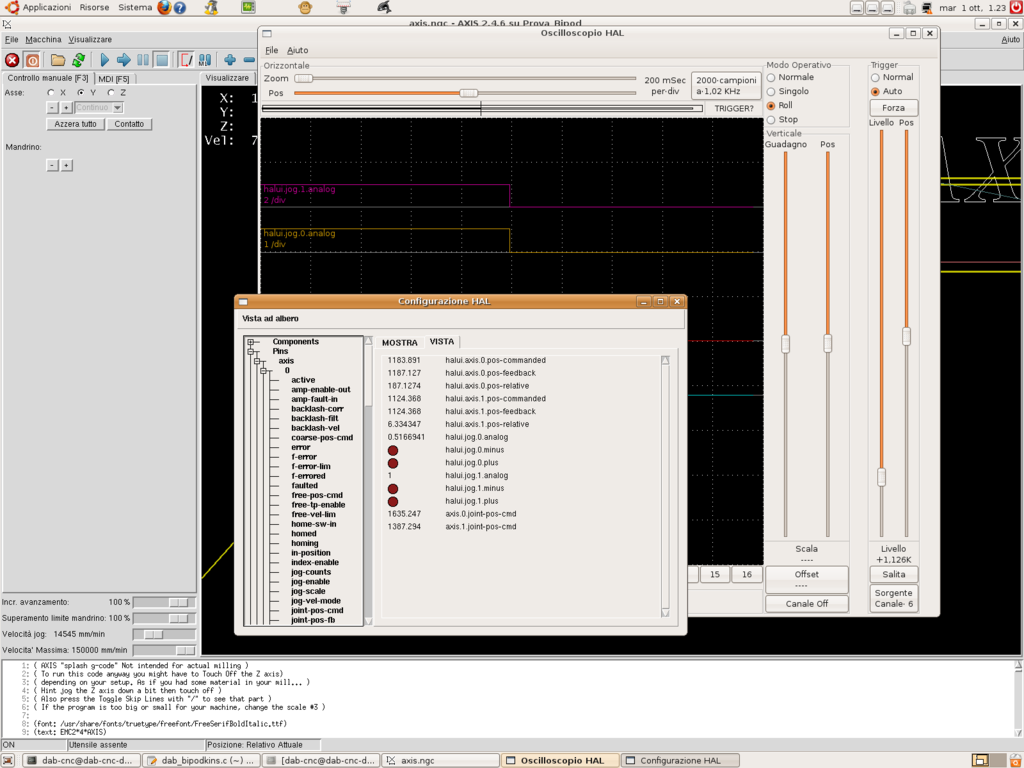Click the Contatto button

129,124
